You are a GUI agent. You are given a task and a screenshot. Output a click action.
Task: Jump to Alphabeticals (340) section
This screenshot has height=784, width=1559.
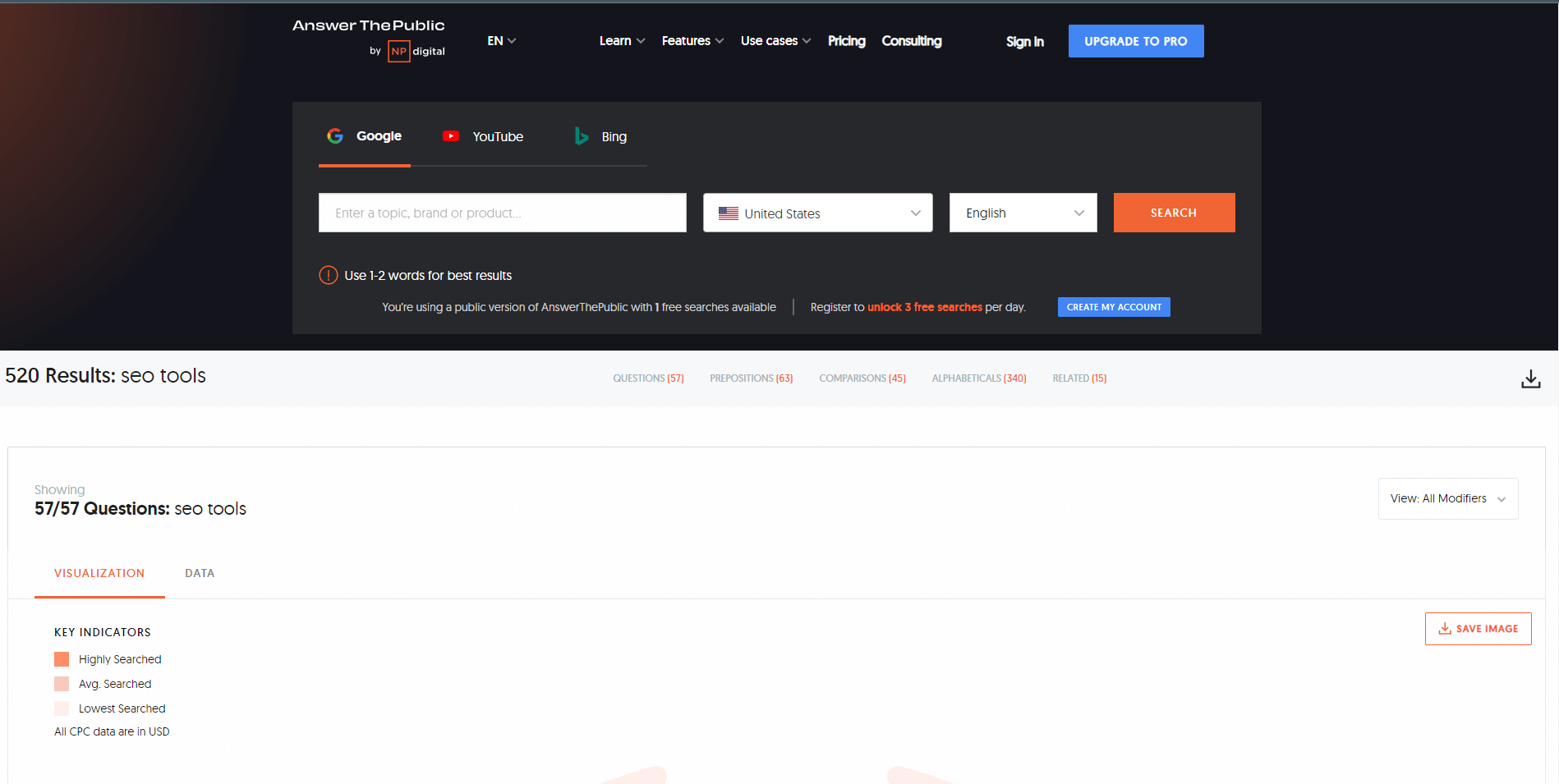pyautogui.click(x=979, y=378)
